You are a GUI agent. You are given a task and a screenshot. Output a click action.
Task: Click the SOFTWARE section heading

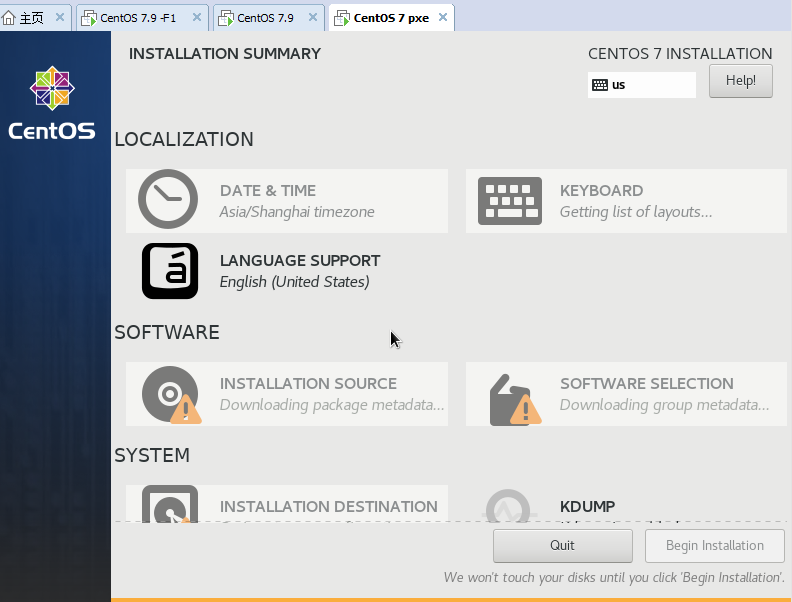[x=167, y=332]
